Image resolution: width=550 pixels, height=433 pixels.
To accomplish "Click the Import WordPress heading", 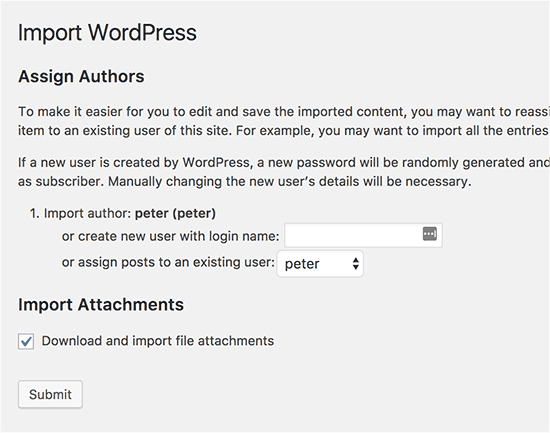I will [x=107, y=33].
